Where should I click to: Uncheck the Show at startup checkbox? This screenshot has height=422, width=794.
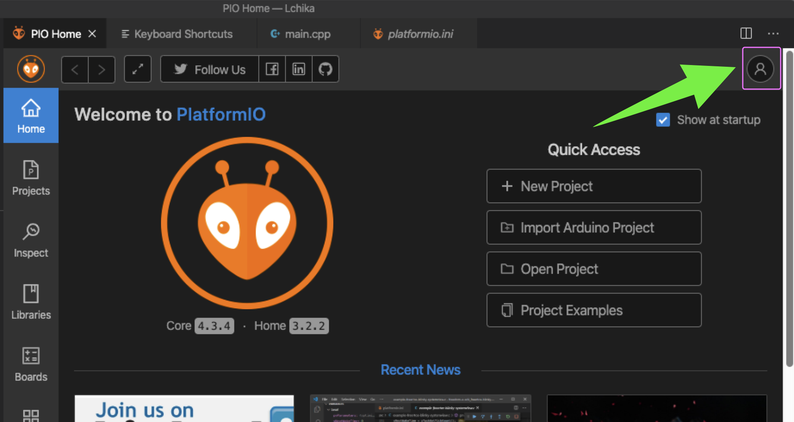pos(663,120)
